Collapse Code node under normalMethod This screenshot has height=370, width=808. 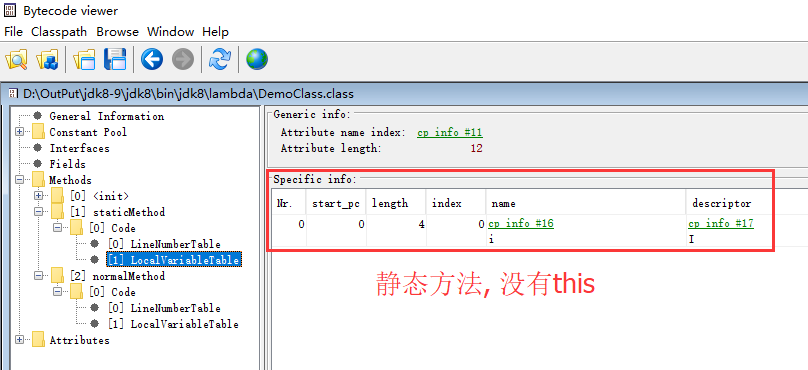tap(57, 292)
